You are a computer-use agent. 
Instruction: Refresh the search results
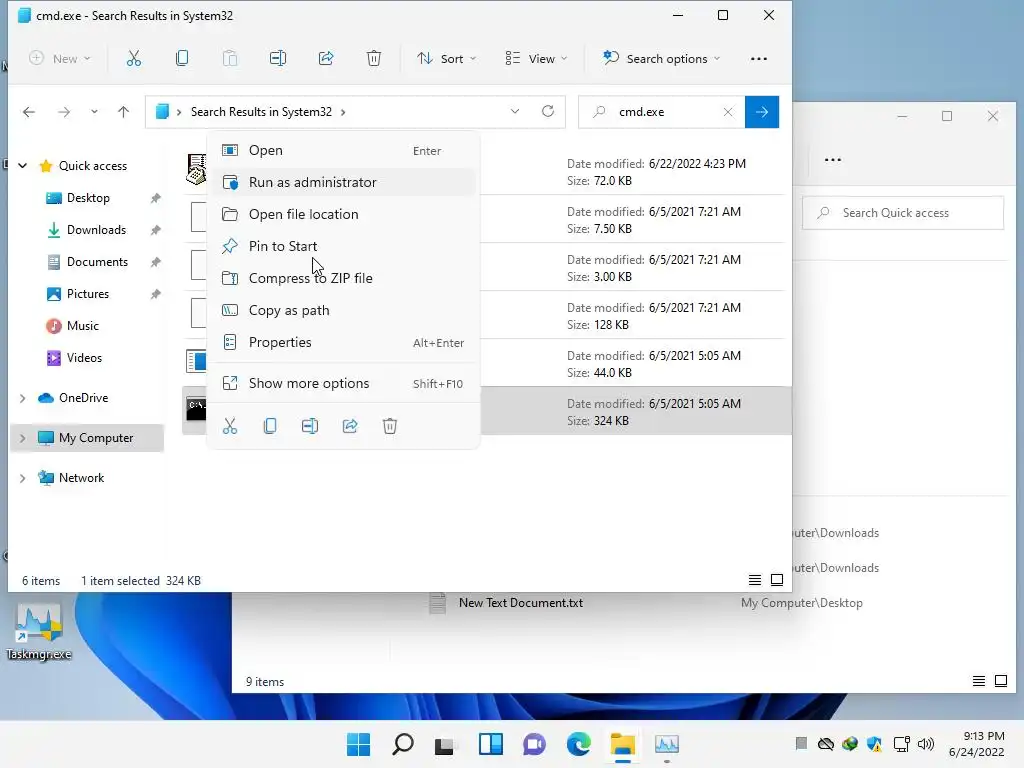pos(548,111)
